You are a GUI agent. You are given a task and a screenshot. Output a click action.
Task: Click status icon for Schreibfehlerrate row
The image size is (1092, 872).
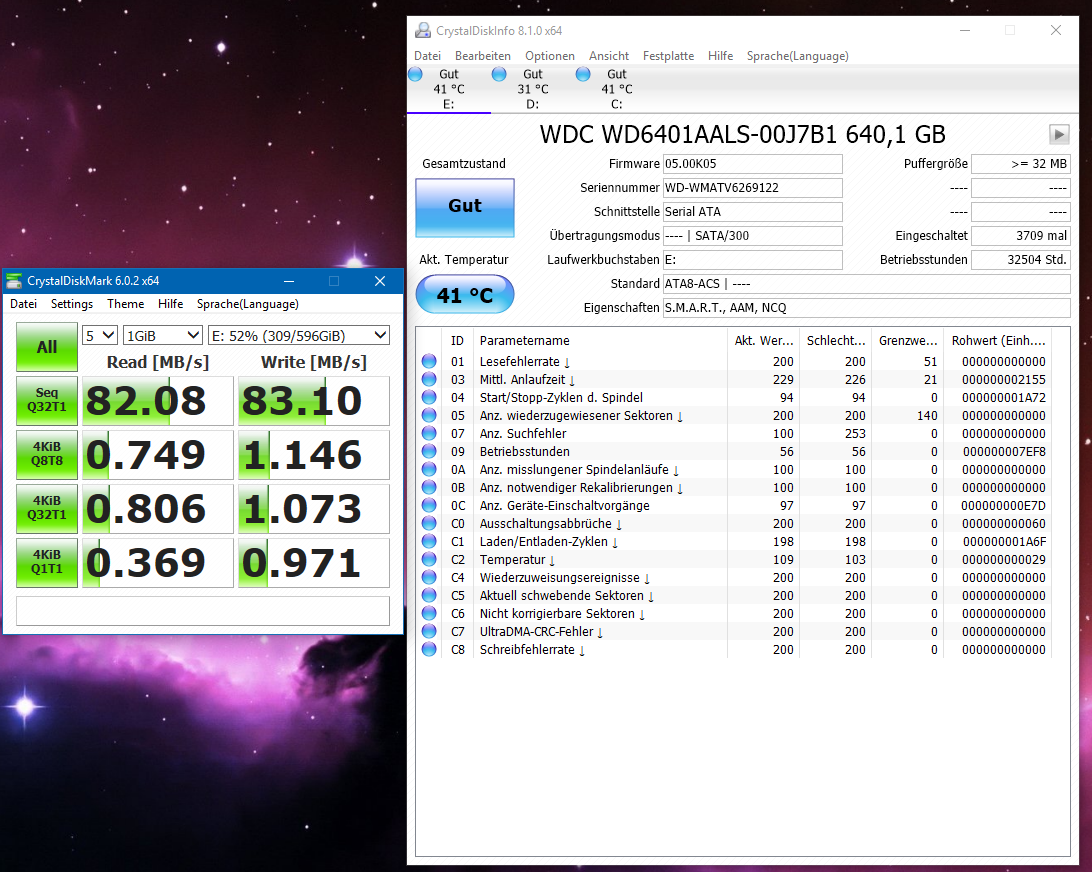point(429,649)
